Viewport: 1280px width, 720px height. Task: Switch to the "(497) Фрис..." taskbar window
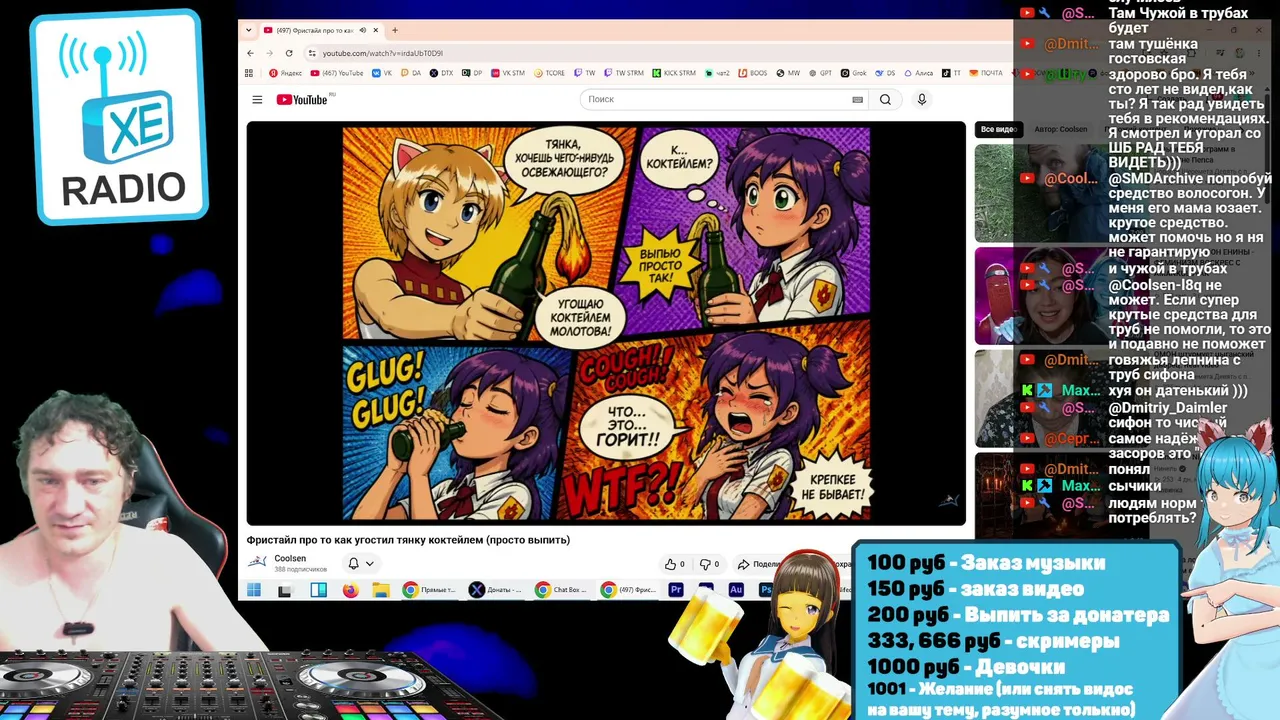coord(627,590)
